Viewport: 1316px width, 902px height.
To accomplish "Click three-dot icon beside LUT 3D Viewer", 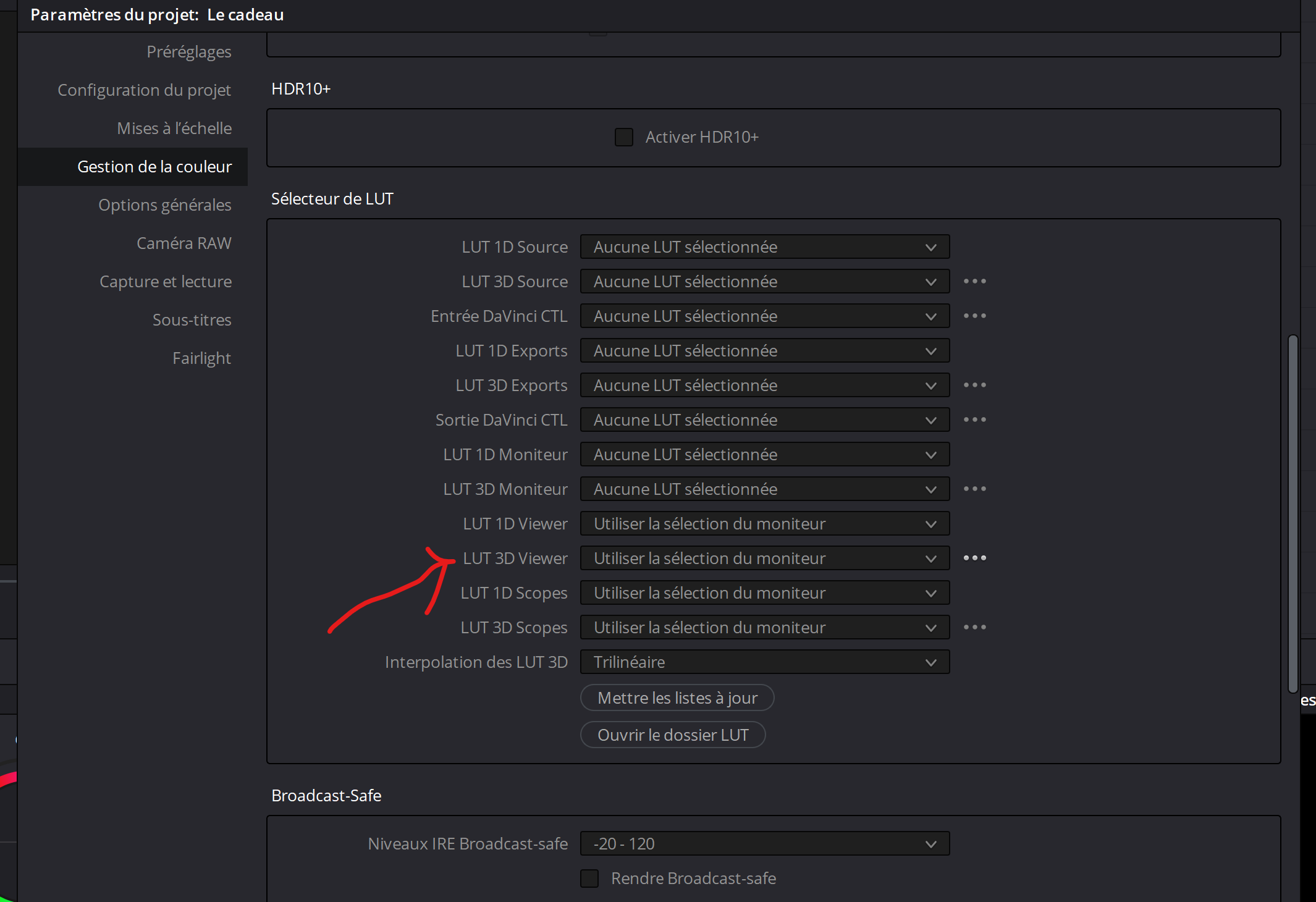I will coord(974,558).
